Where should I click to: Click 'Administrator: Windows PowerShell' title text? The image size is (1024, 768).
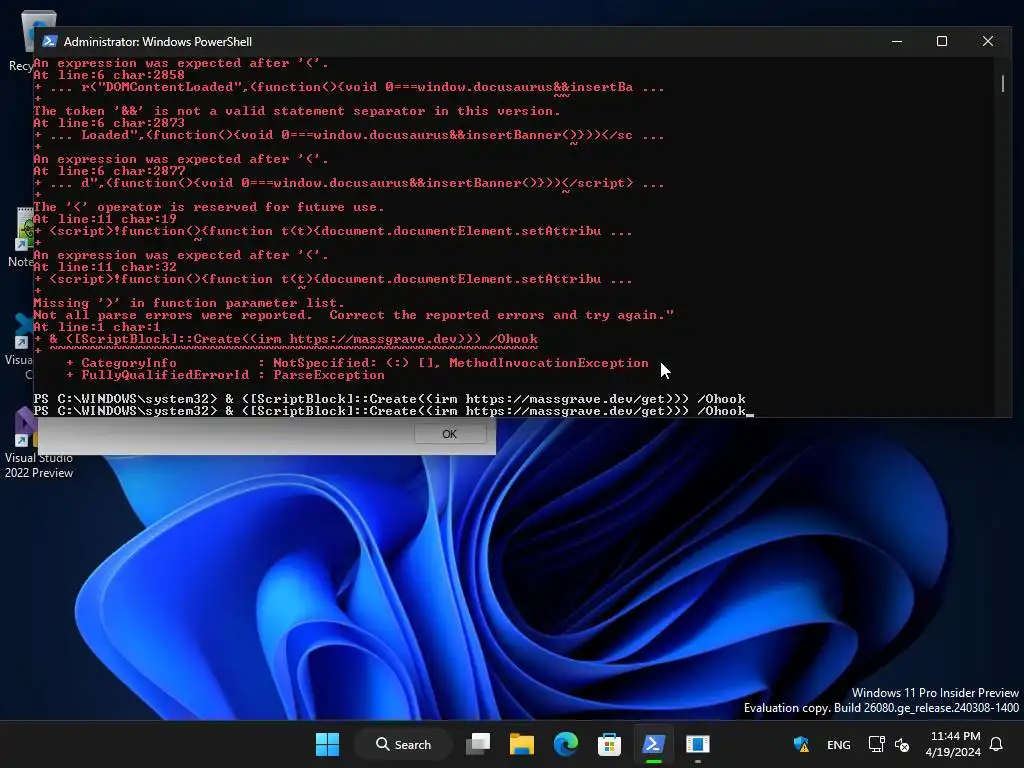coord(158,41)
